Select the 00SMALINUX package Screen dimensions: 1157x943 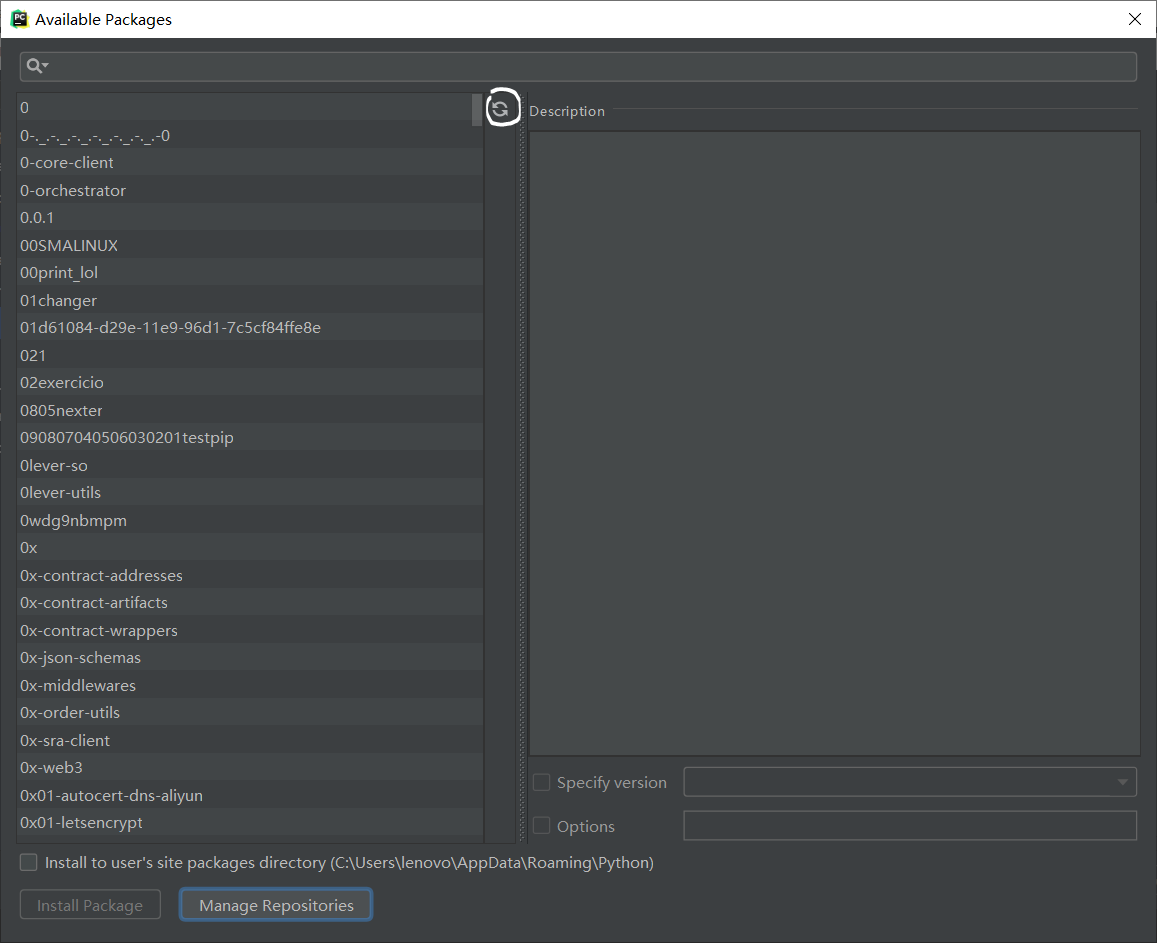tap(250, 245)
